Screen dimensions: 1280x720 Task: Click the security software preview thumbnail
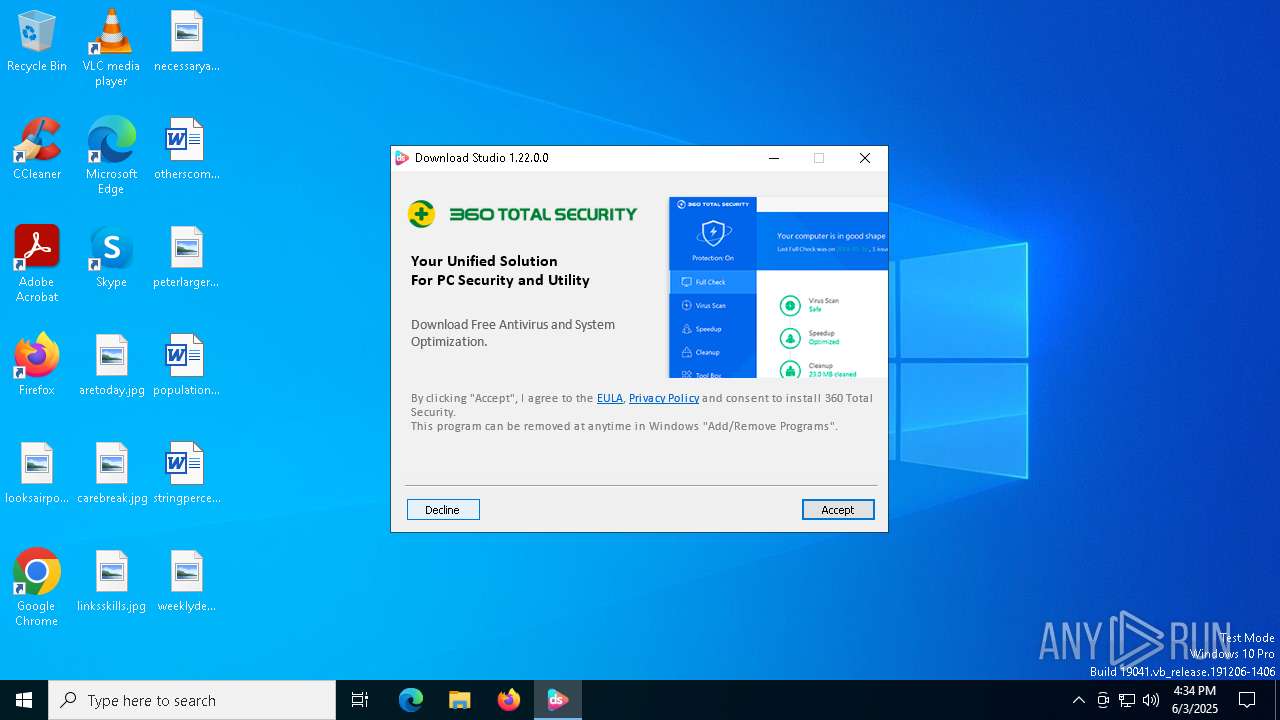click(778, 287)
